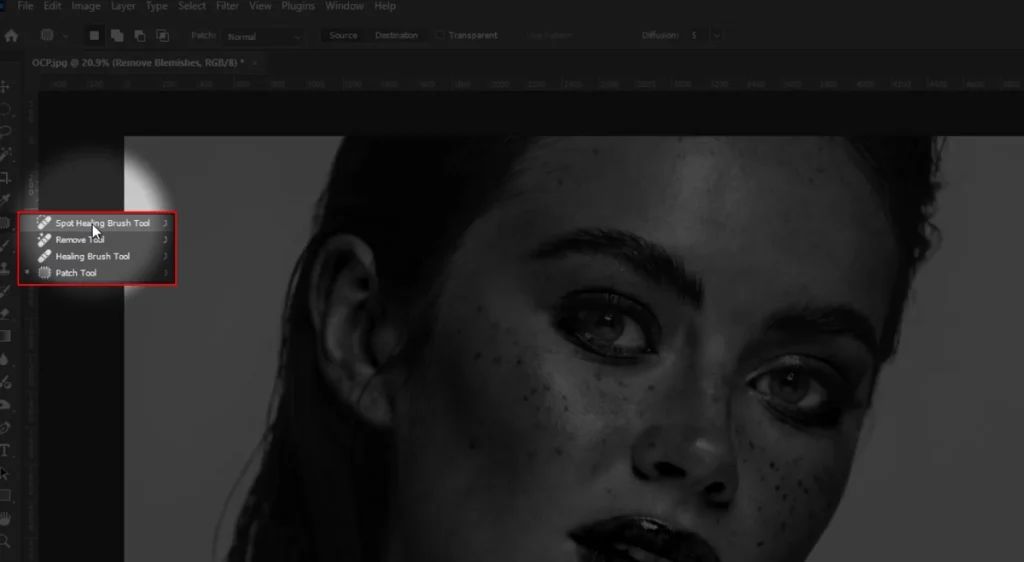This screenshot has height=562, width=1024.
Task: Open the Help menu
Action: (x=385, y=6)
